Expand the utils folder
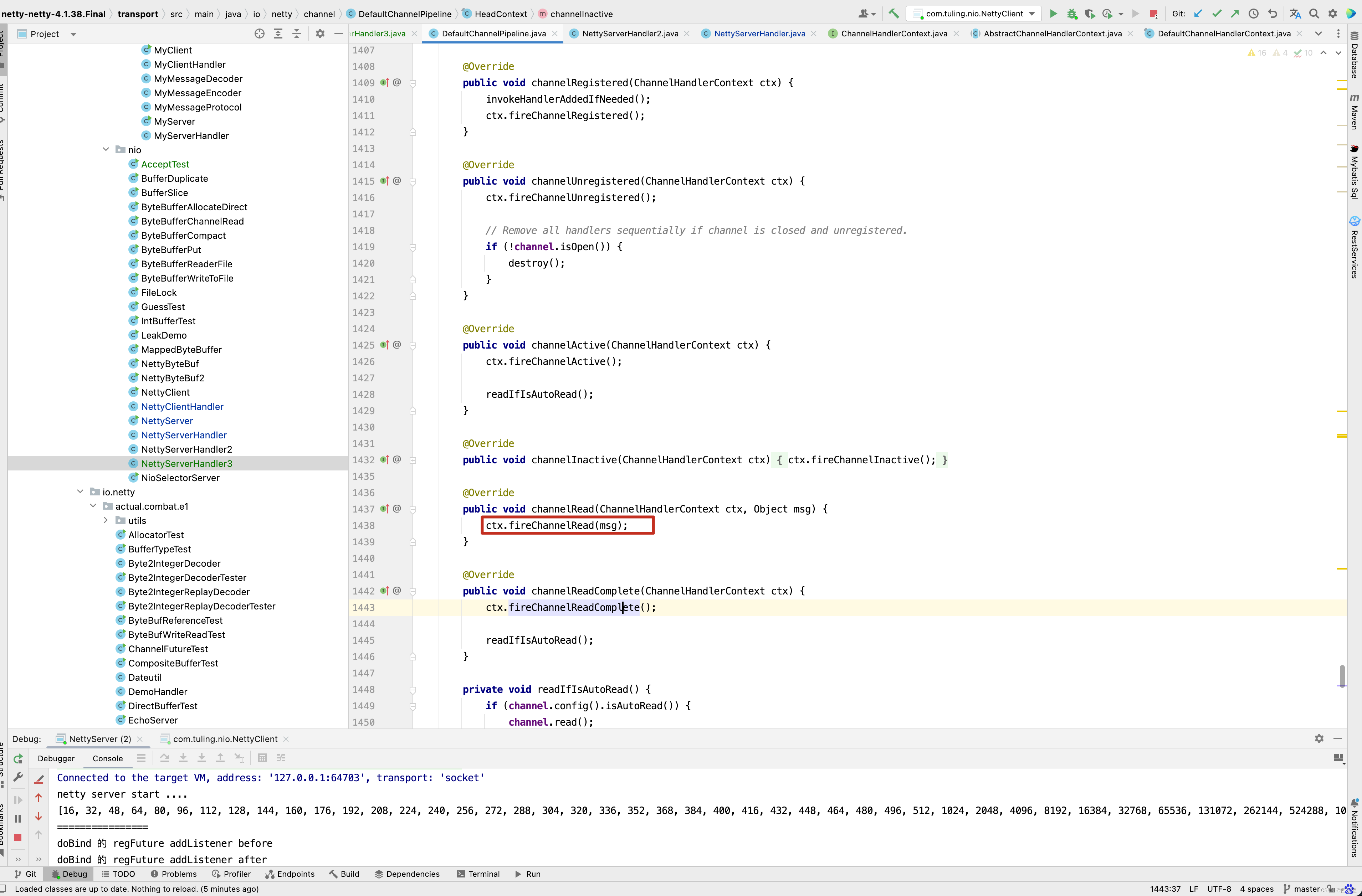 point(106,520)
